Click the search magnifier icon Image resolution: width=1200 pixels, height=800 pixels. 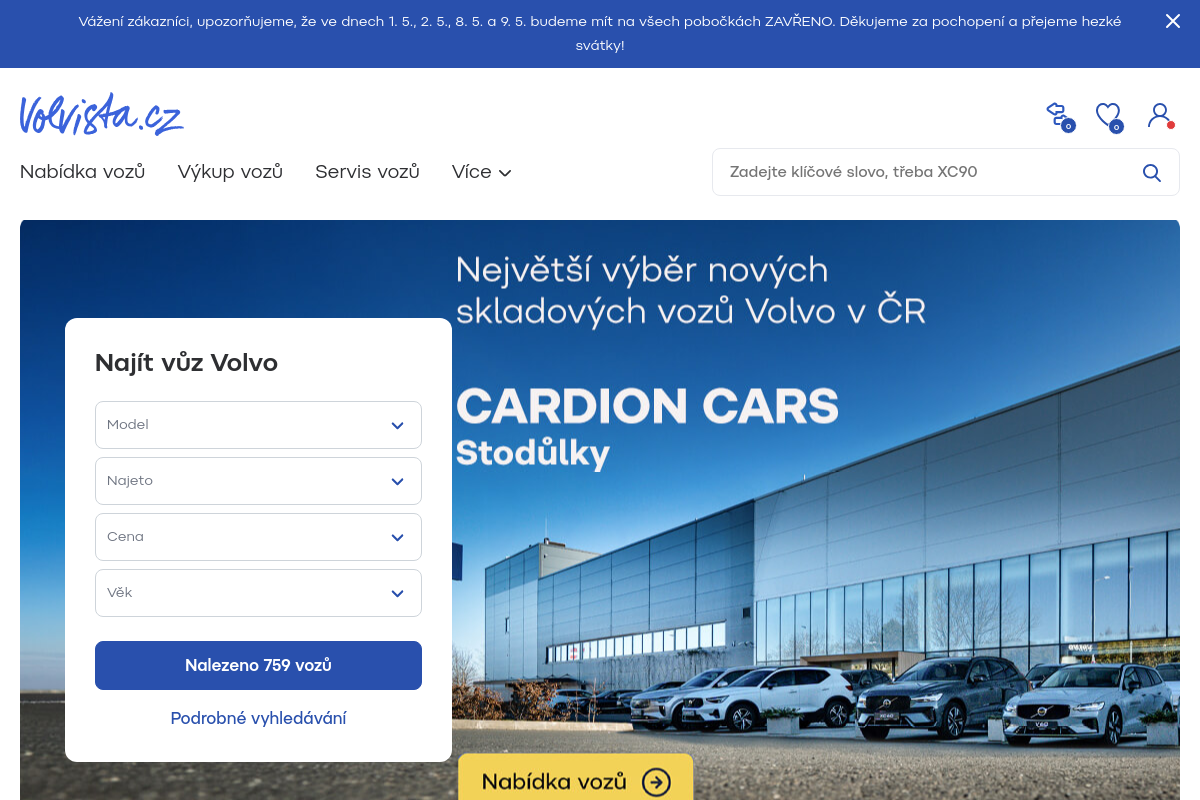[1151, 172]
